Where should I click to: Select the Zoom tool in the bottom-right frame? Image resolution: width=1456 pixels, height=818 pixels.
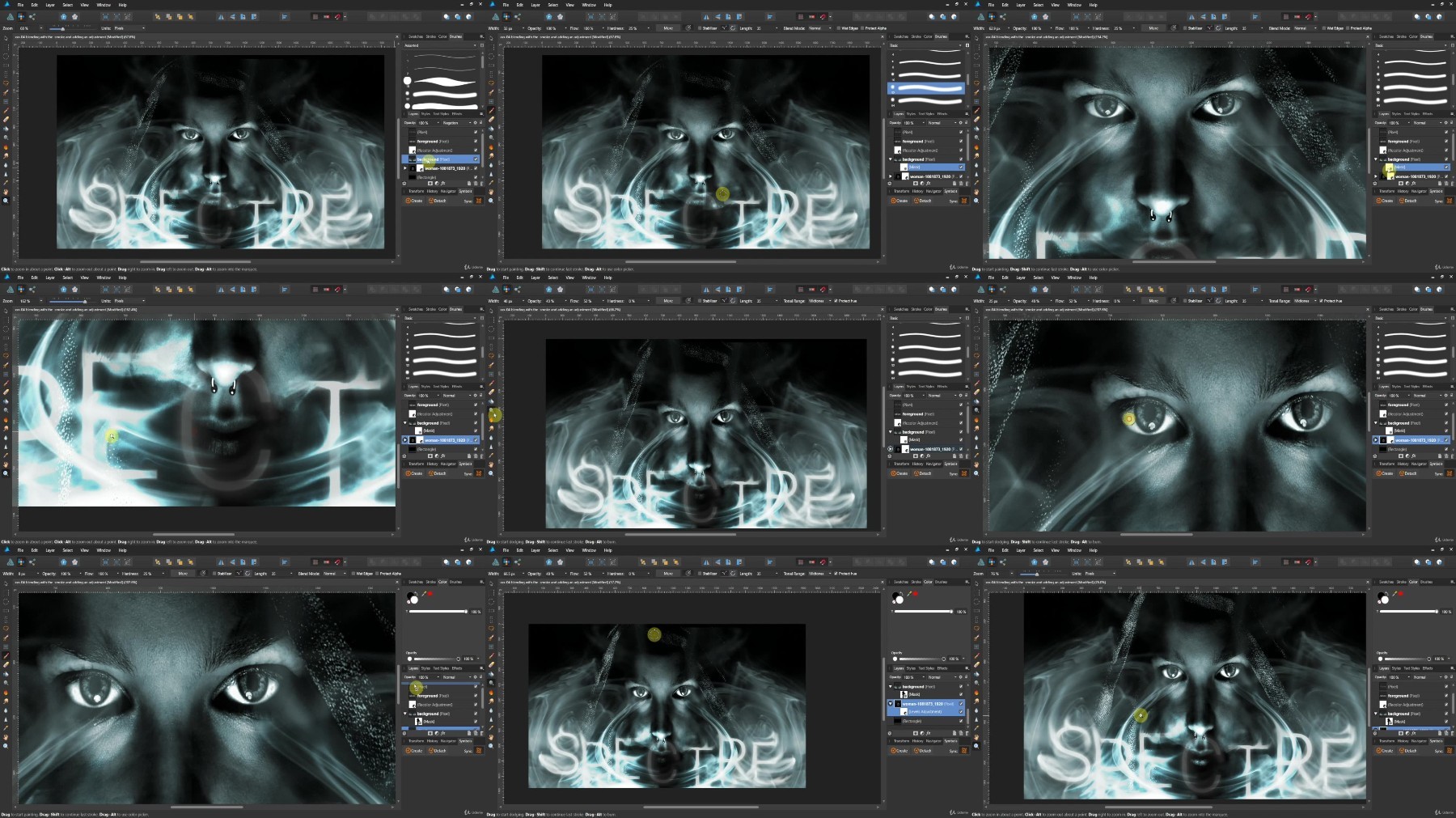(976, 745)
